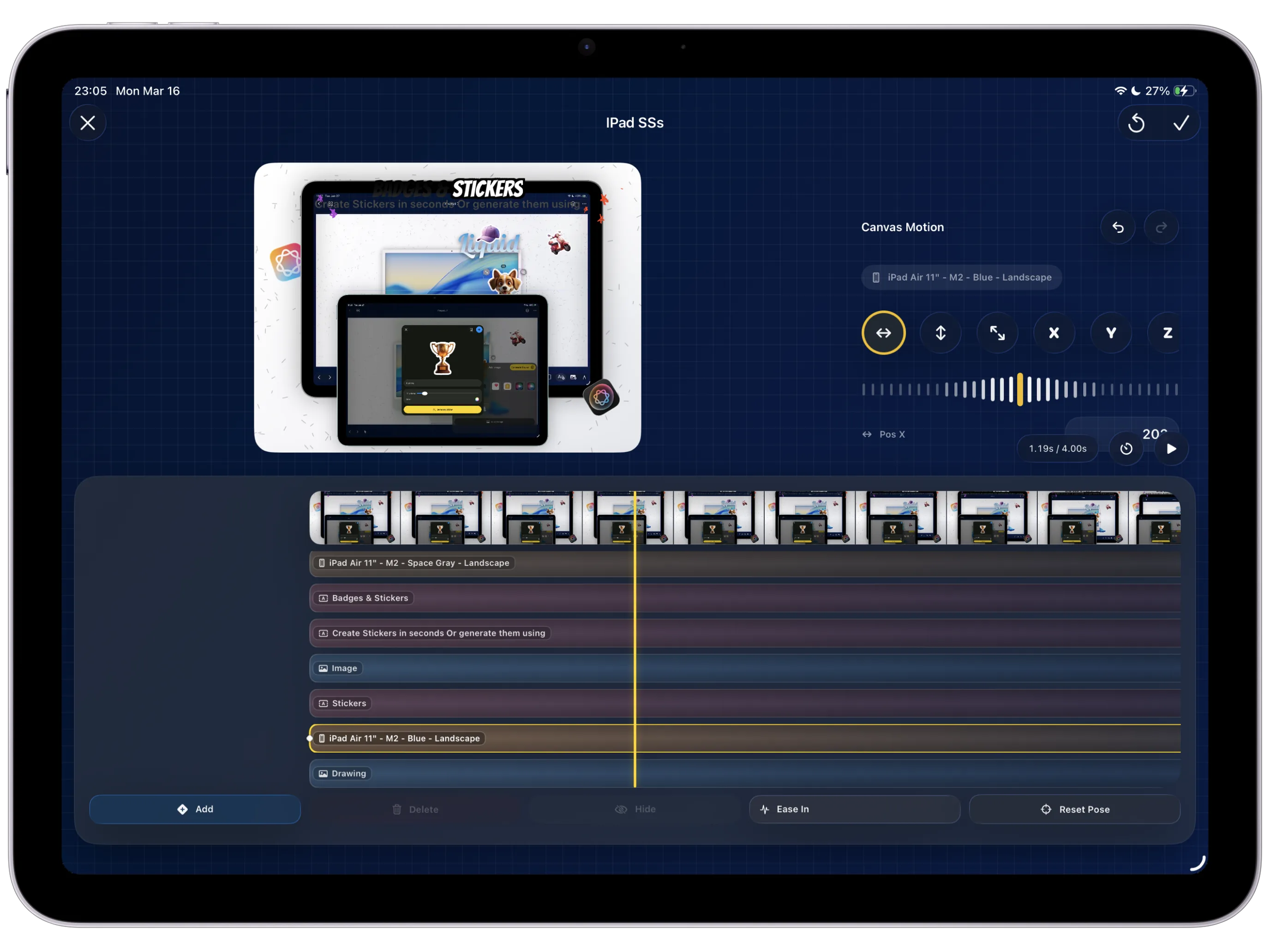Restart playback with the loop timer icon
The height and width of the screenshot is (952, 1270).
point(1126,449)
